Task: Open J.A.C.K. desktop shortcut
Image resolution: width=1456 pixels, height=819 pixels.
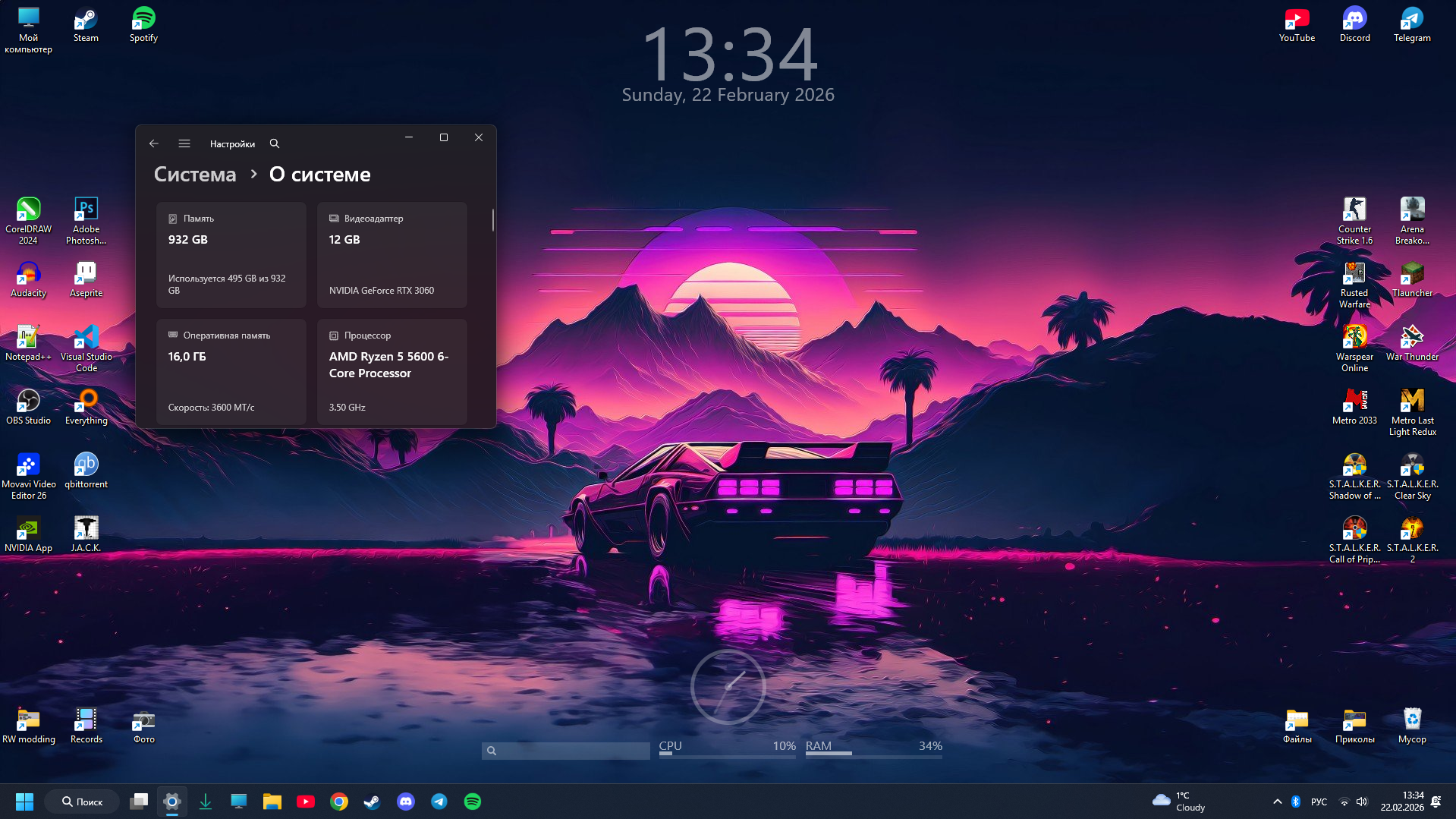Action: click(x=86, y=534)
